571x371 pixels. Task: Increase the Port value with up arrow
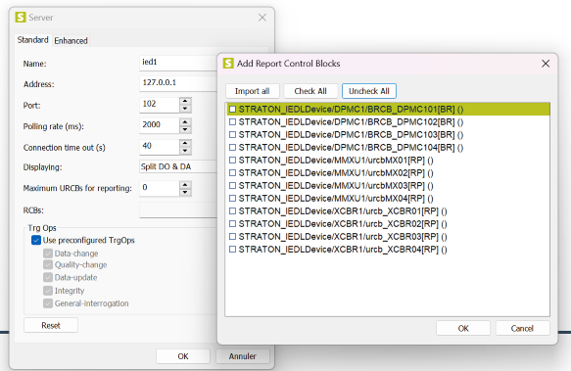click(x=185, y=101)
